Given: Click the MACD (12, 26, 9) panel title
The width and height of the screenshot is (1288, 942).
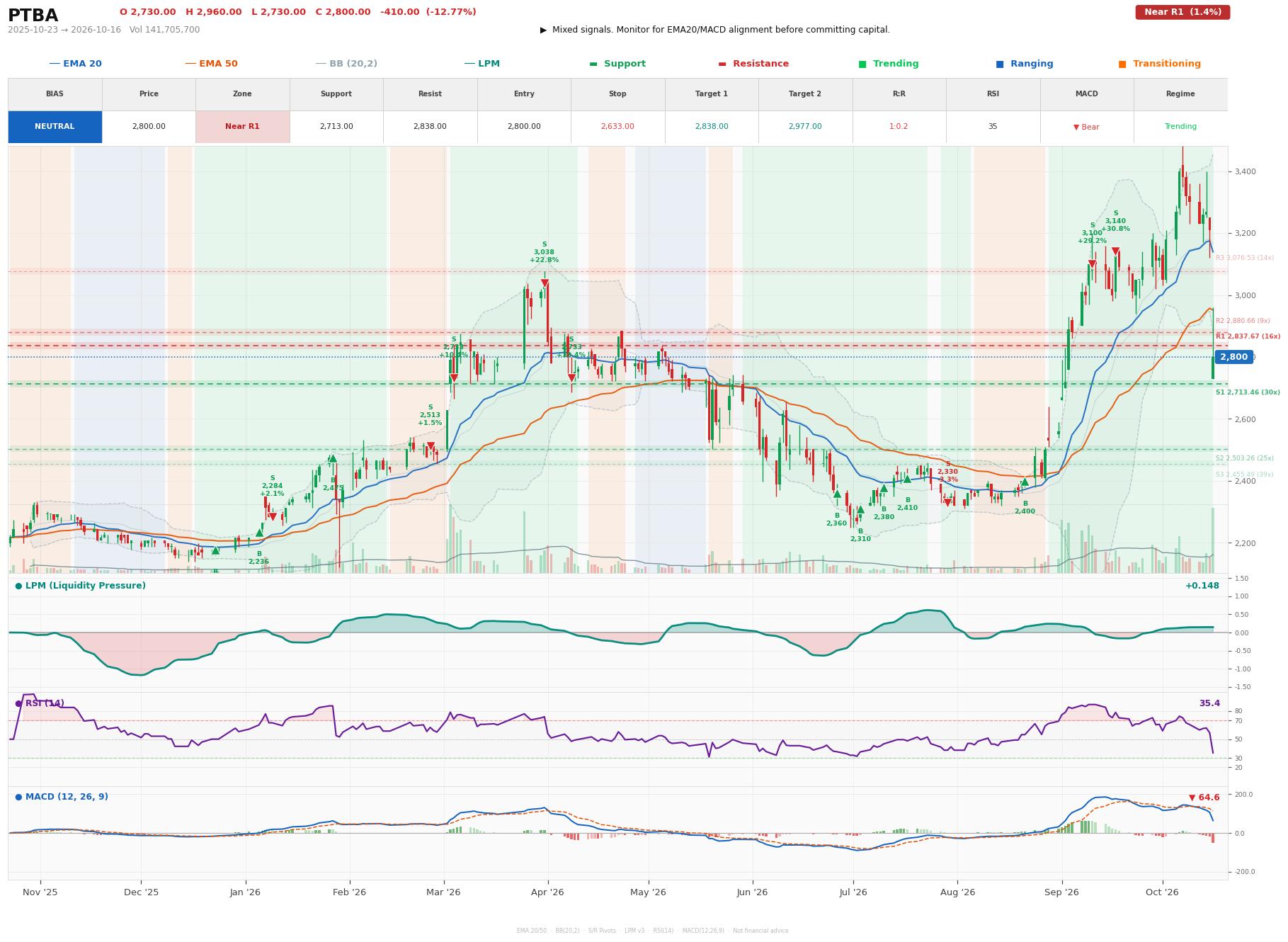Looking at the screenshot, I should click(x=62, y=797).
